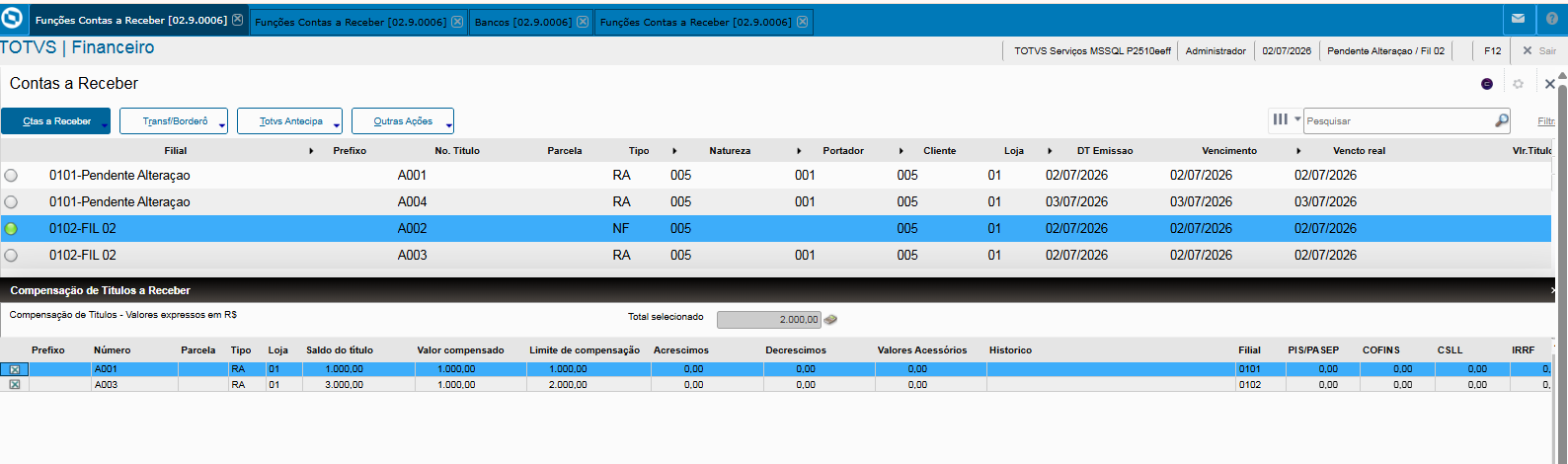Image resolution: width=1568 pixels, height=464 pixels.
Task: Click the column layout bars icon
Action: pyautogui.click(x=1280, y=119)
